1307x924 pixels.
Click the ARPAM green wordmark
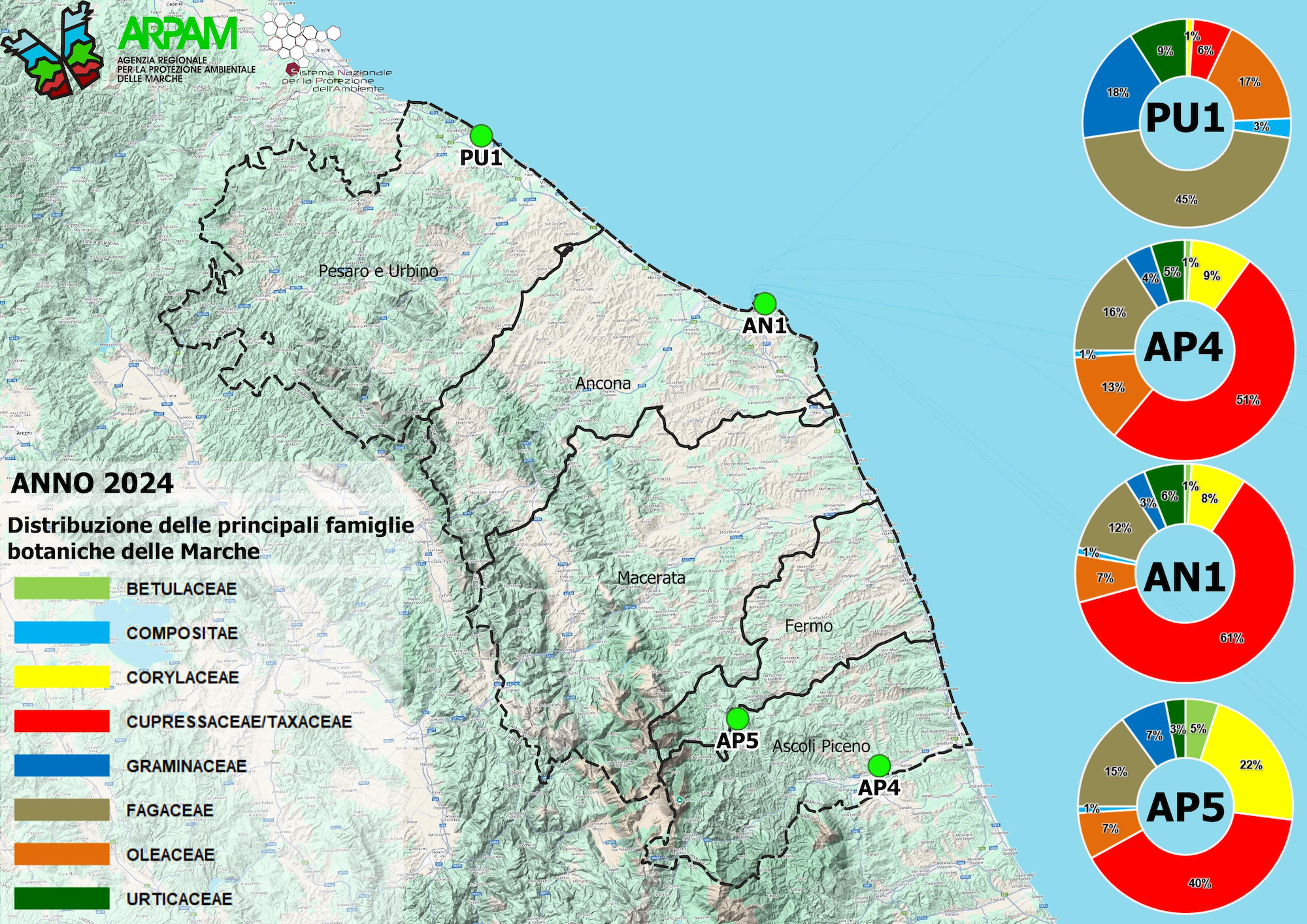point(178,34)
